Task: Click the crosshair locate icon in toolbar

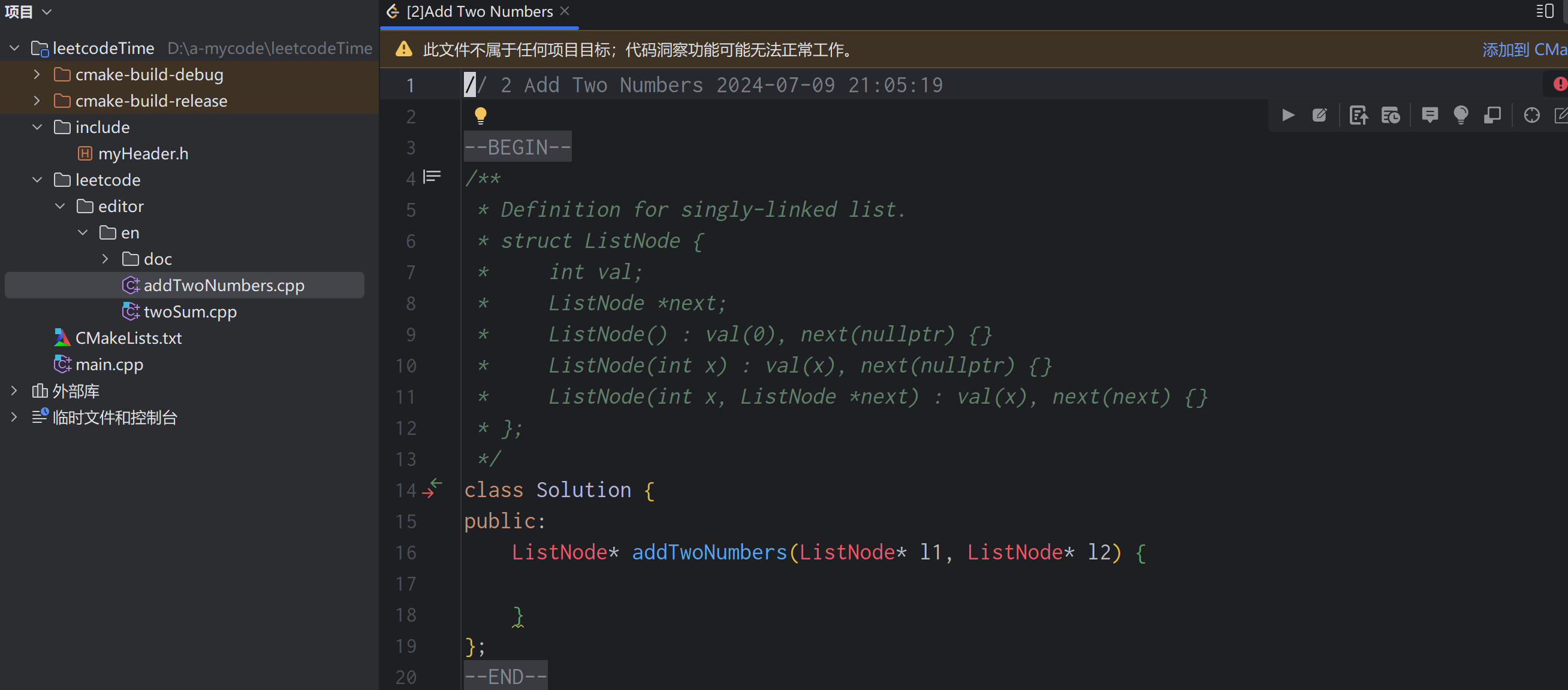Action: click(x=1531, y=115)
